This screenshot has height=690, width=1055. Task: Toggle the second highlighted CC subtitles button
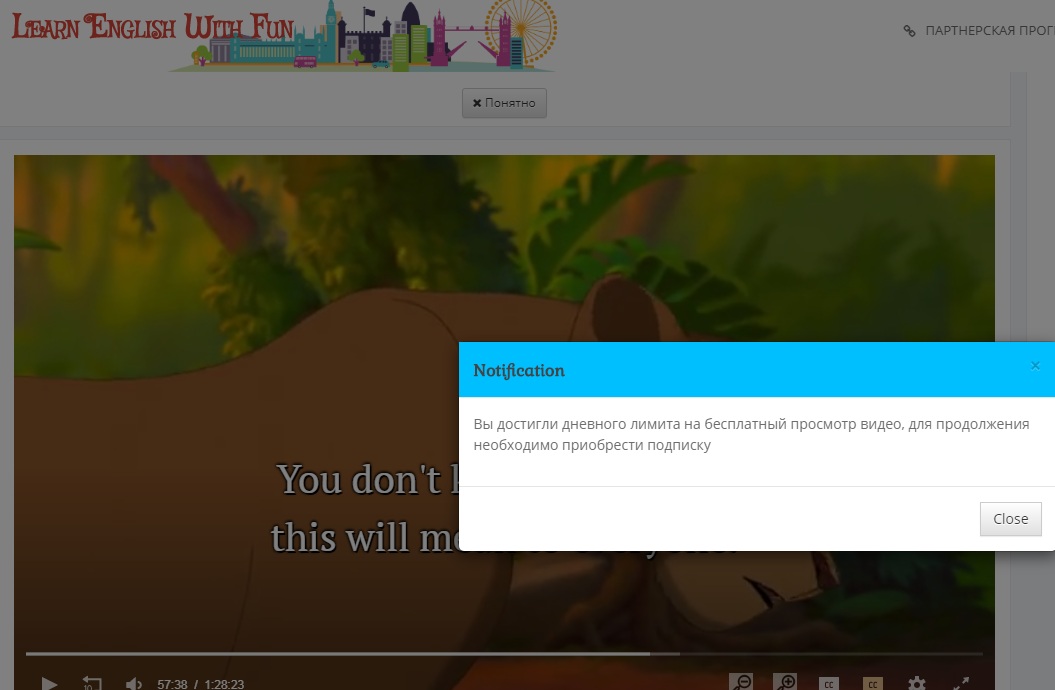(x=872, y=684)
